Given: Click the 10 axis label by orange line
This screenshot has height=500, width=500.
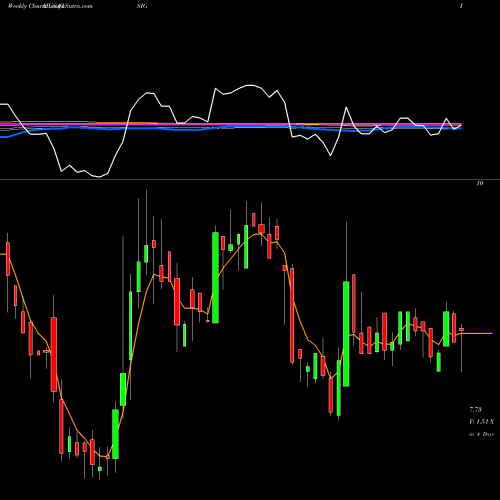Looking at the screenshot, I should [480, 183].
